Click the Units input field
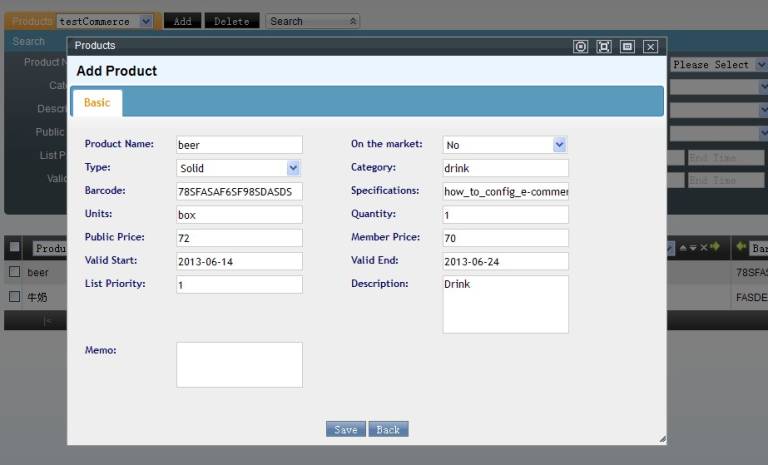 (240, 215)
